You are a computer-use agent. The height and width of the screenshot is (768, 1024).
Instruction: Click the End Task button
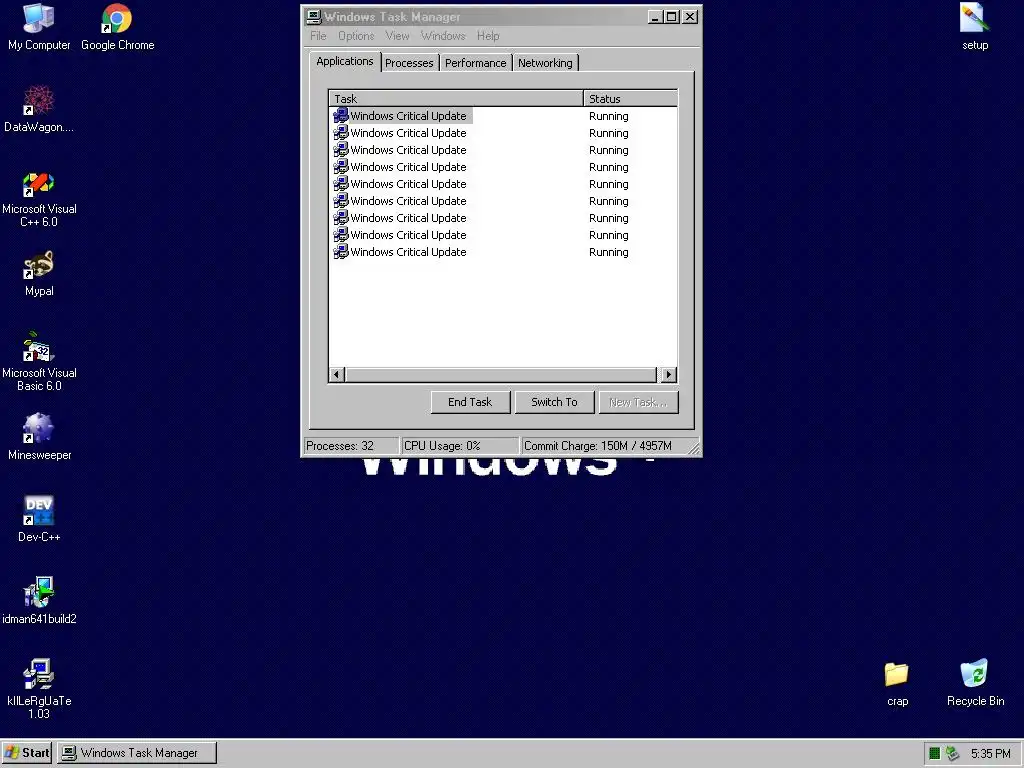tap(470, 402)
